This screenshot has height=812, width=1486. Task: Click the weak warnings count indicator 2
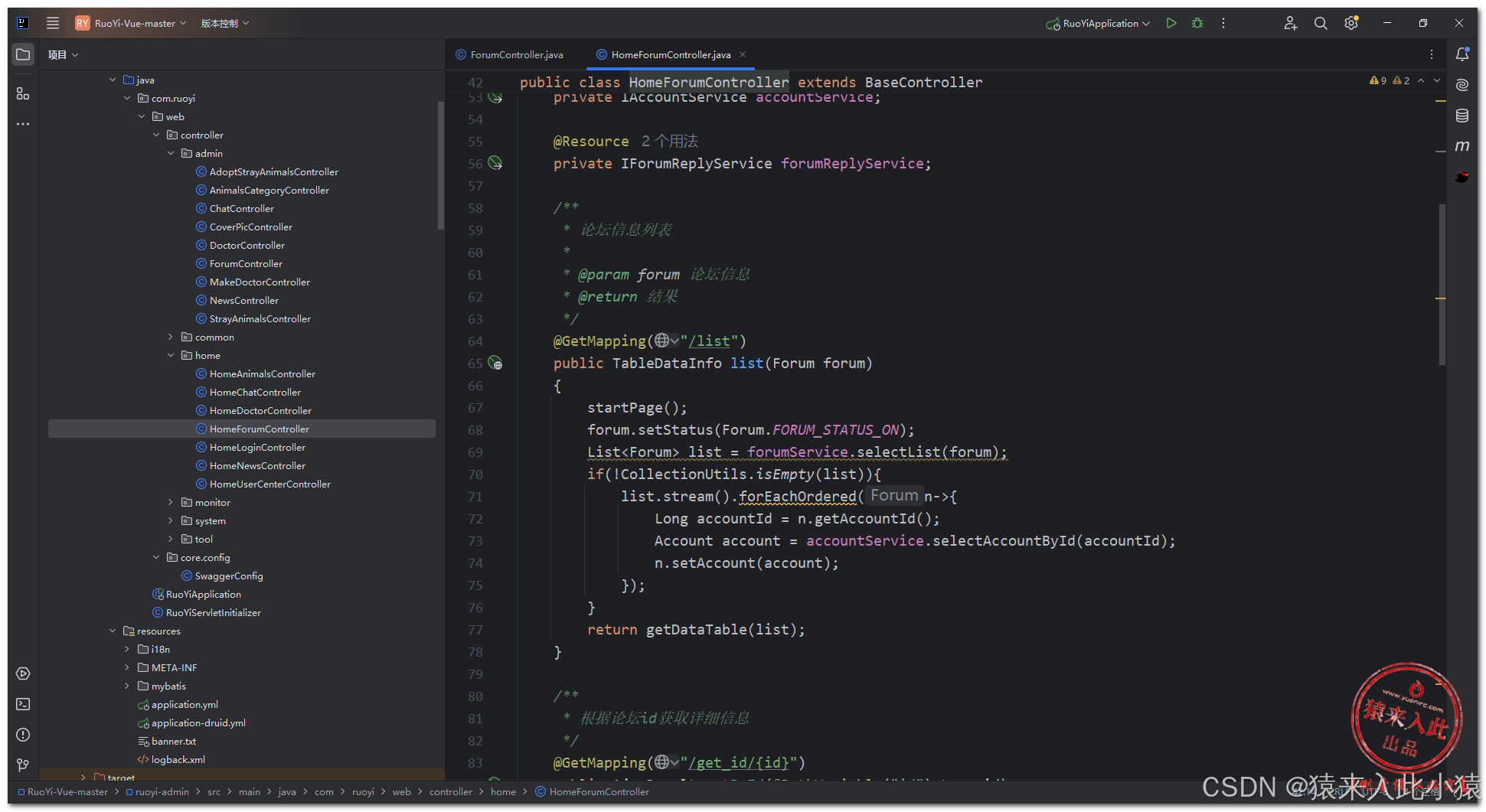pyautogui.click(x=1401, y=80)
